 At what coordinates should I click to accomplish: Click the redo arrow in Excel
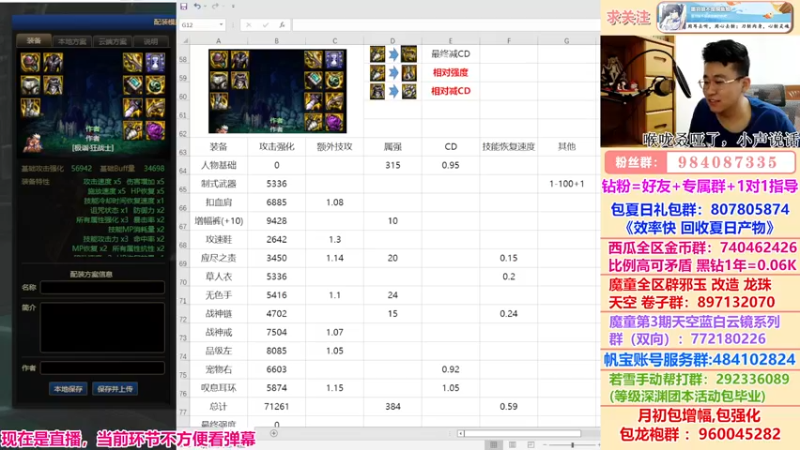coord(215,7)
